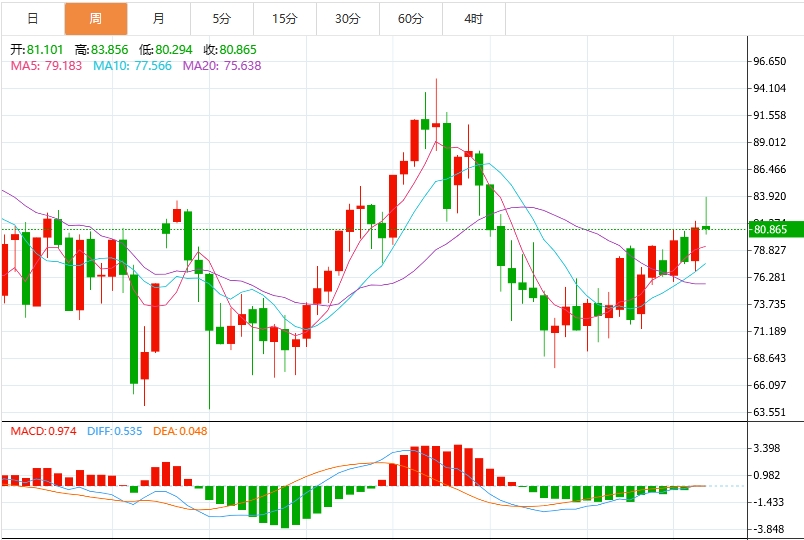Image resolution: width=804 pixels, height=540 pixels.
Task: Click the MA20: 75.638 indicator label
Action: (x=222, y=66)
